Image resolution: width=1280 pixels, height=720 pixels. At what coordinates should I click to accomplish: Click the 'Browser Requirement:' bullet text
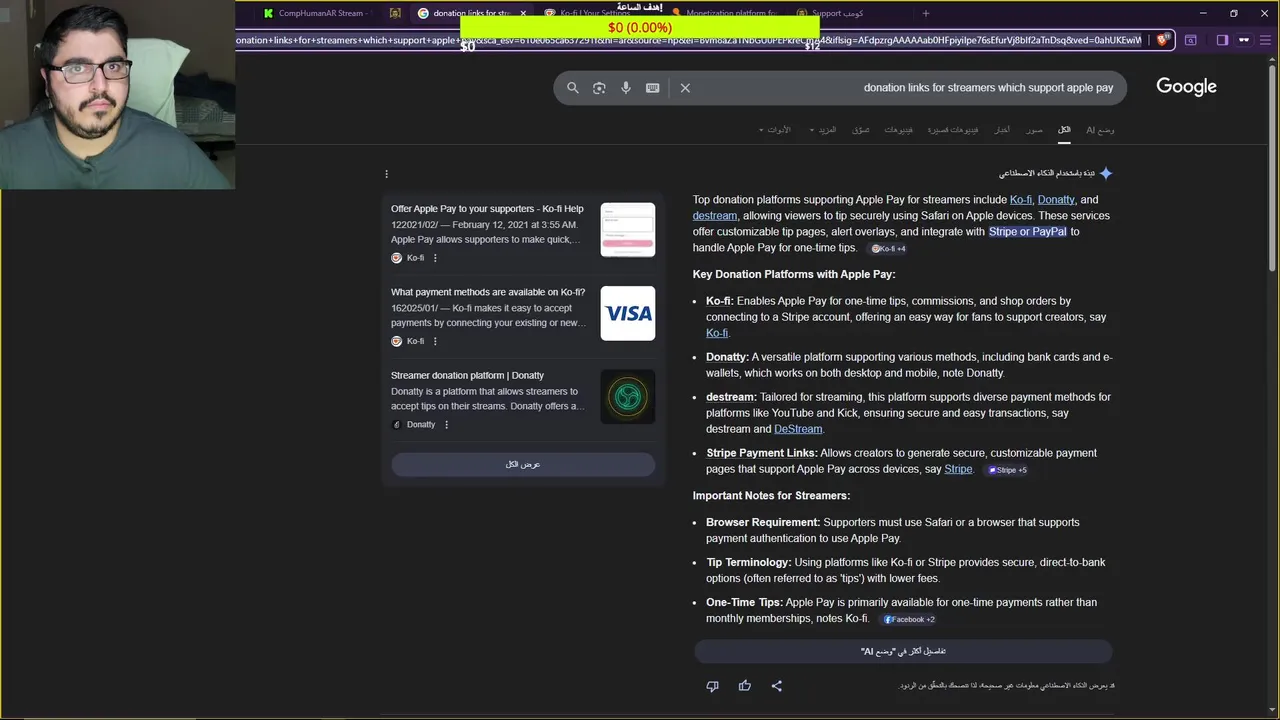point(763,522)
